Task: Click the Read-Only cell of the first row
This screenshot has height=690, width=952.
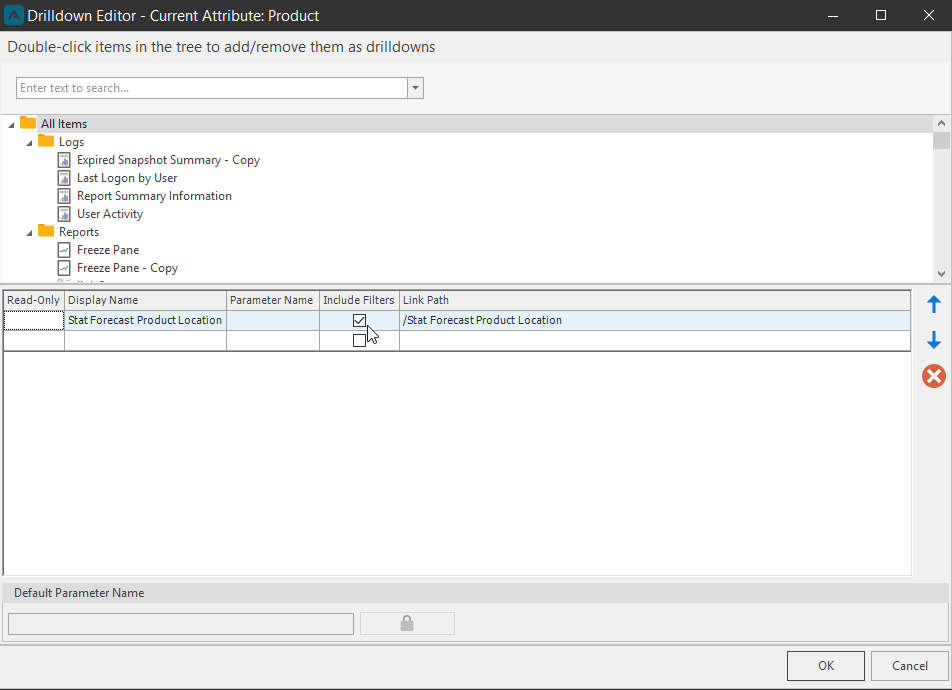Action: [33, 320]
